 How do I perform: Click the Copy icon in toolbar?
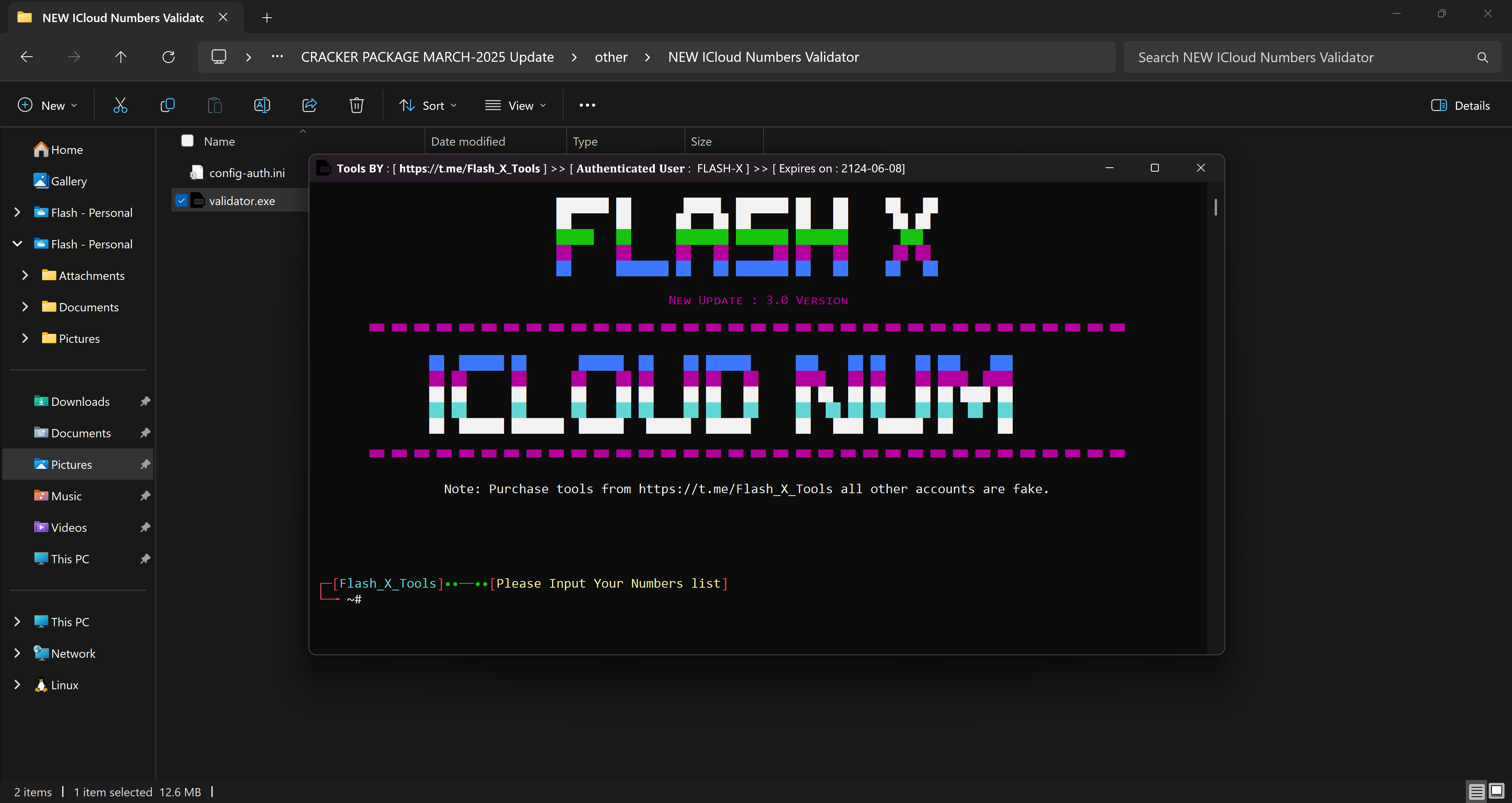coord(167,105)
